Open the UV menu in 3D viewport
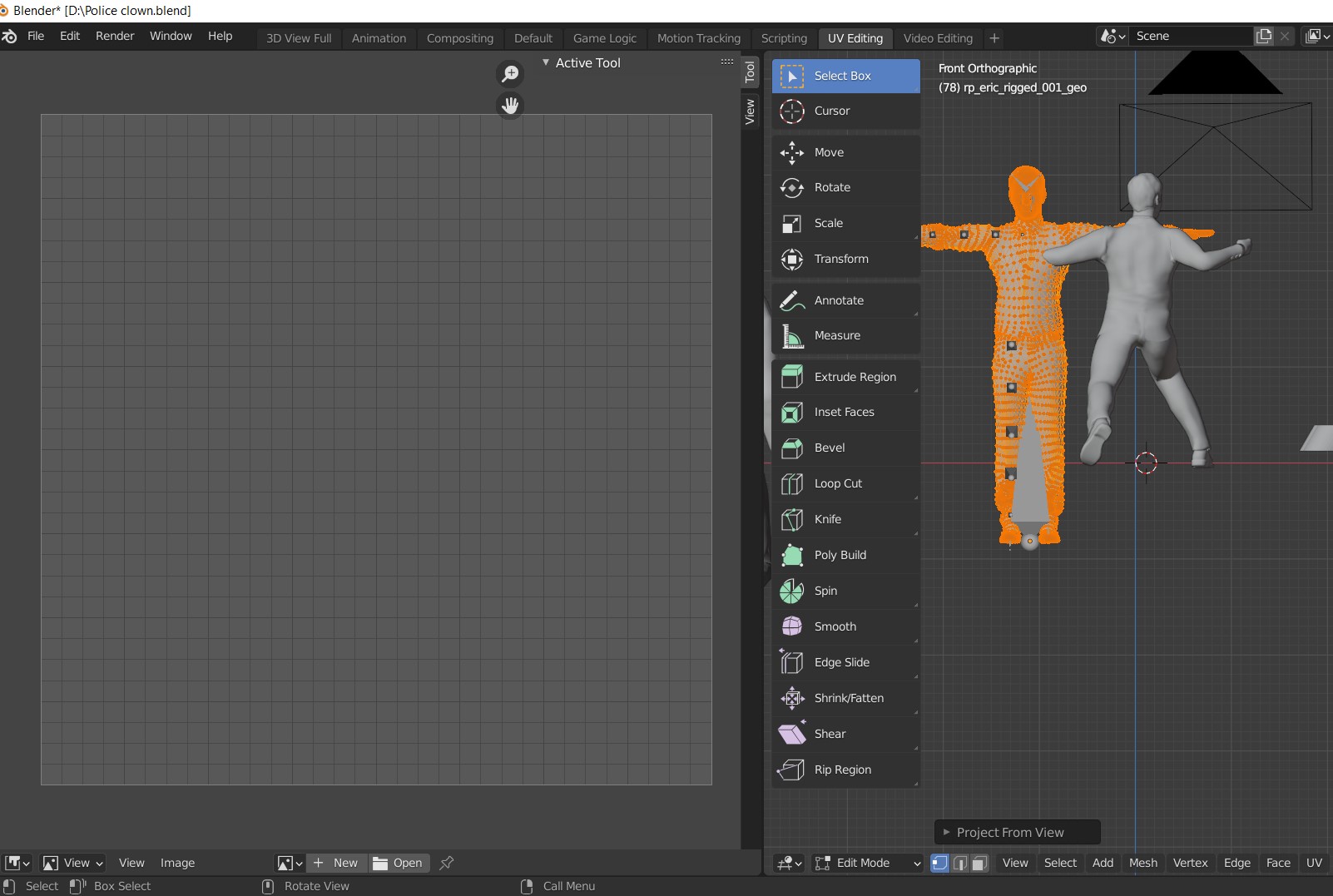The width and height of the screenshot is (1333, 896). click(1314, 863)
